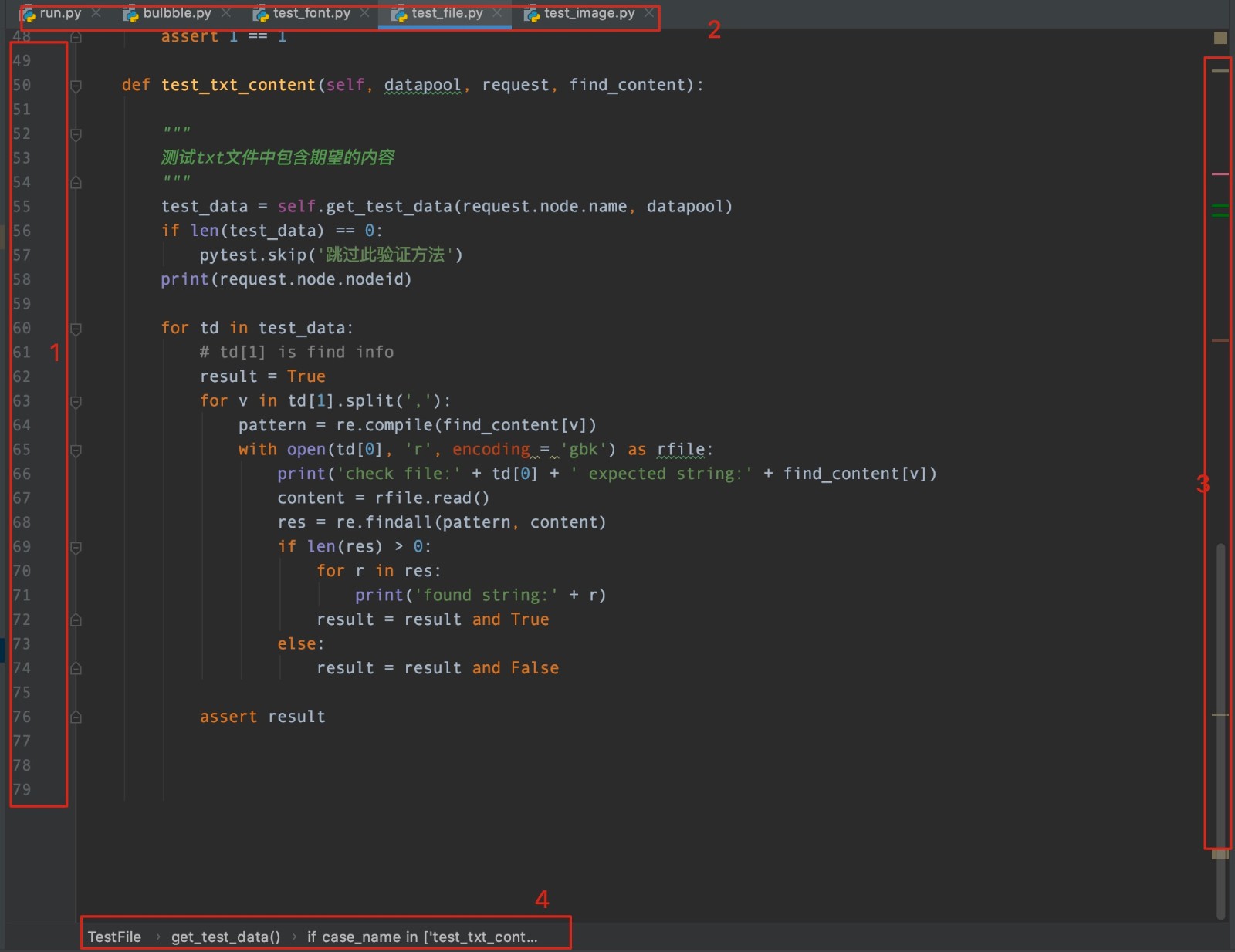Click the fold end marker at line 72
1235x952 pixels.
click(x=76, y=619)
